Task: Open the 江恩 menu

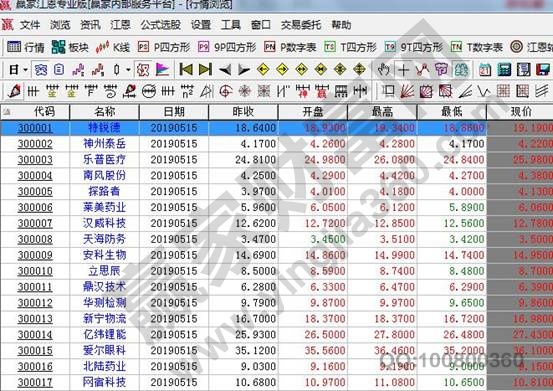Action: point(121,25)
